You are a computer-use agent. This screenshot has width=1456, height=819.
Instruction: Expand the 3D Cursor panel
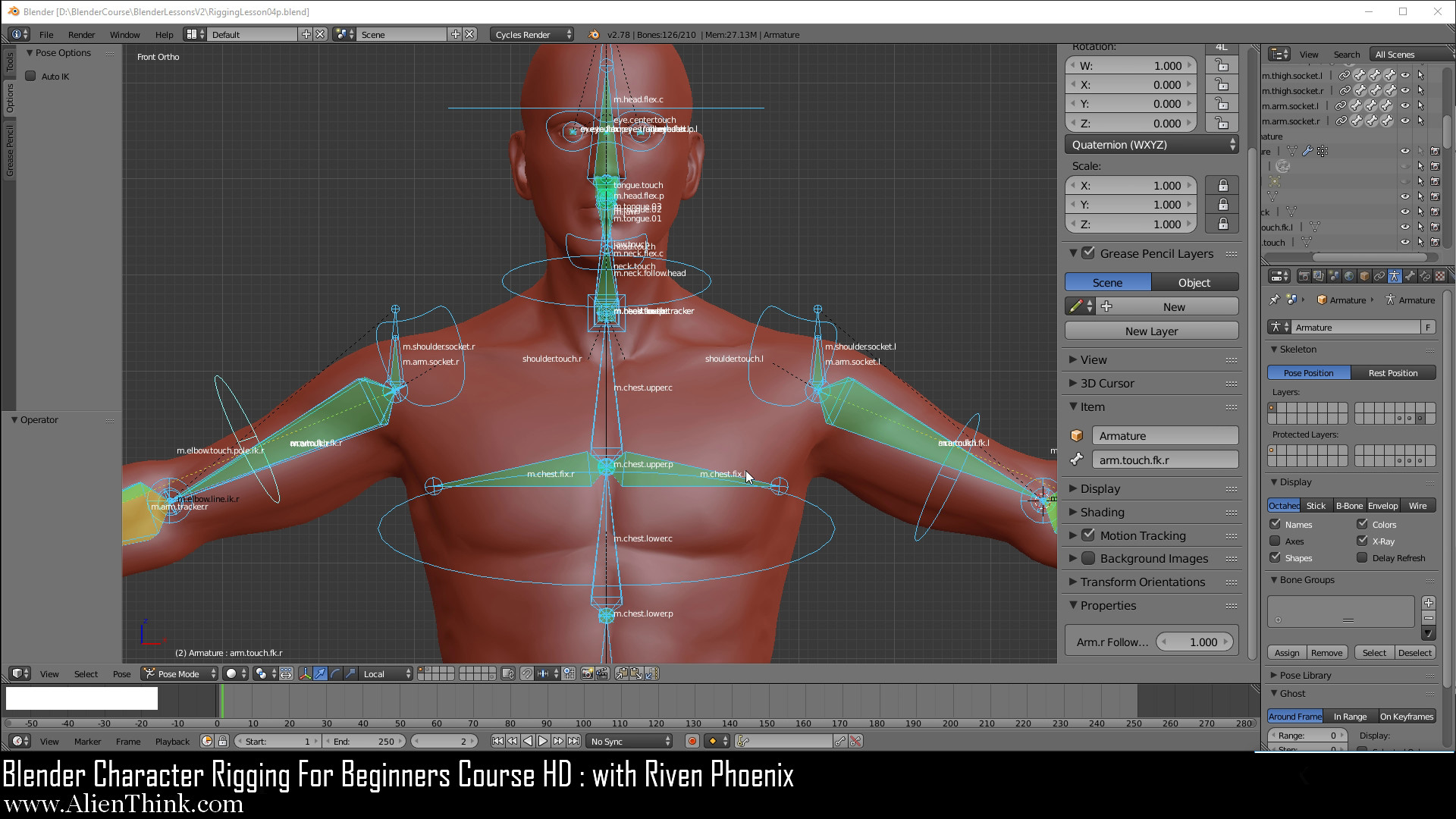click(1107, 383)
